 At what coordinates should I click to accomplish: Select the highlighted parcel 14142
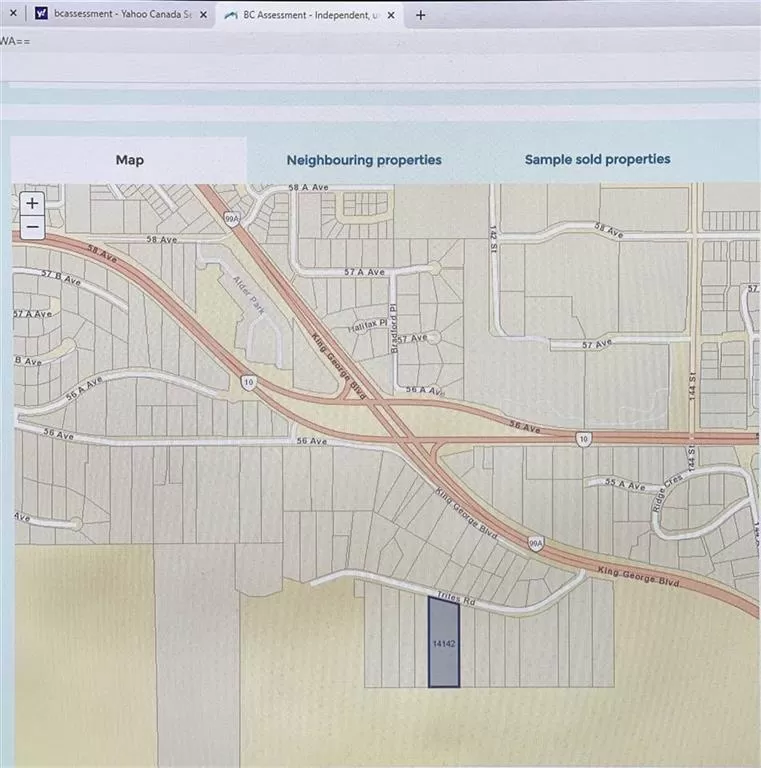pyautogui.click(x=444, y=643)
